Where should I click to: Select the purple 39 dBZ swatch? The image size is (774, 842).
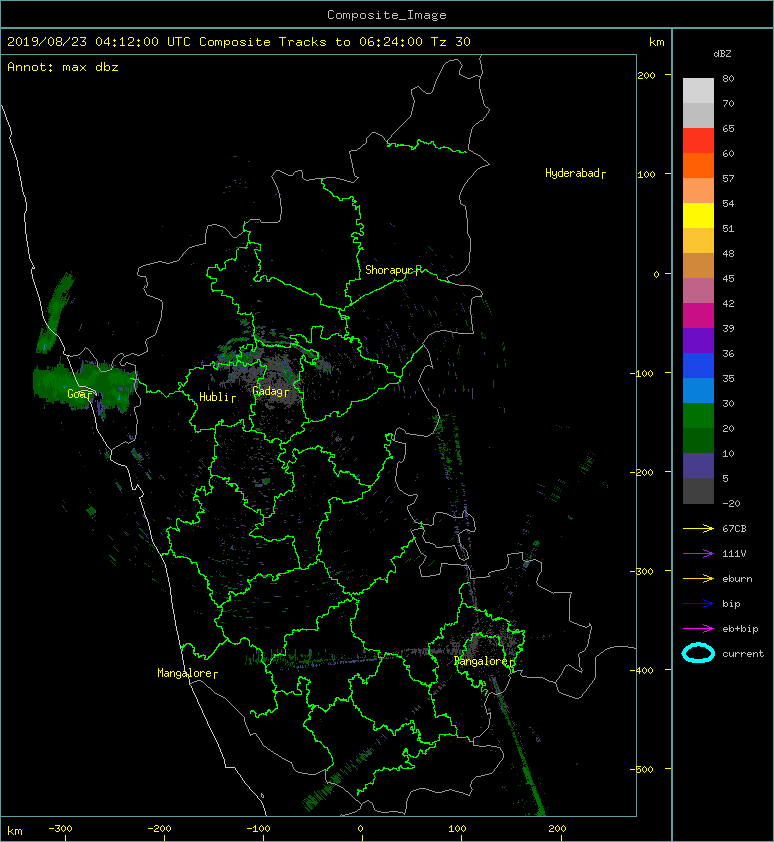[x=698, y=340]
